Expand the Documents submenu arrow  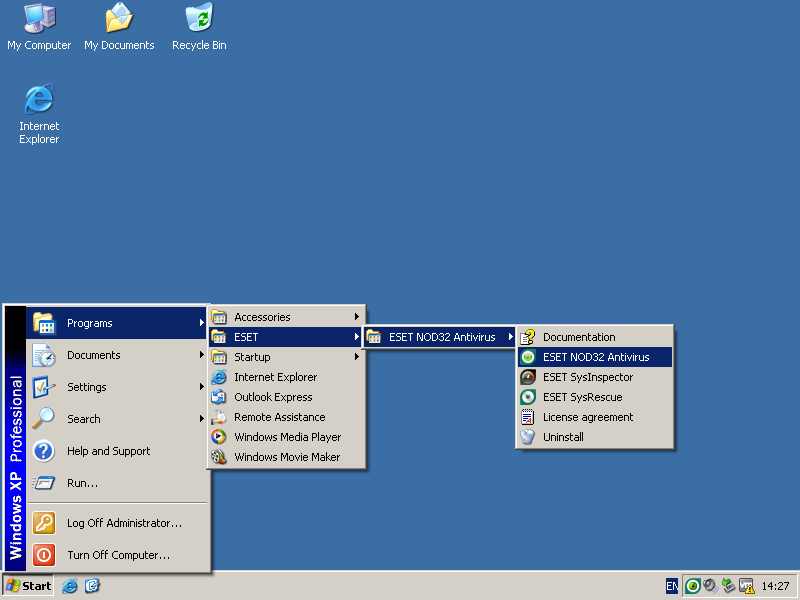tap(202, 355)
